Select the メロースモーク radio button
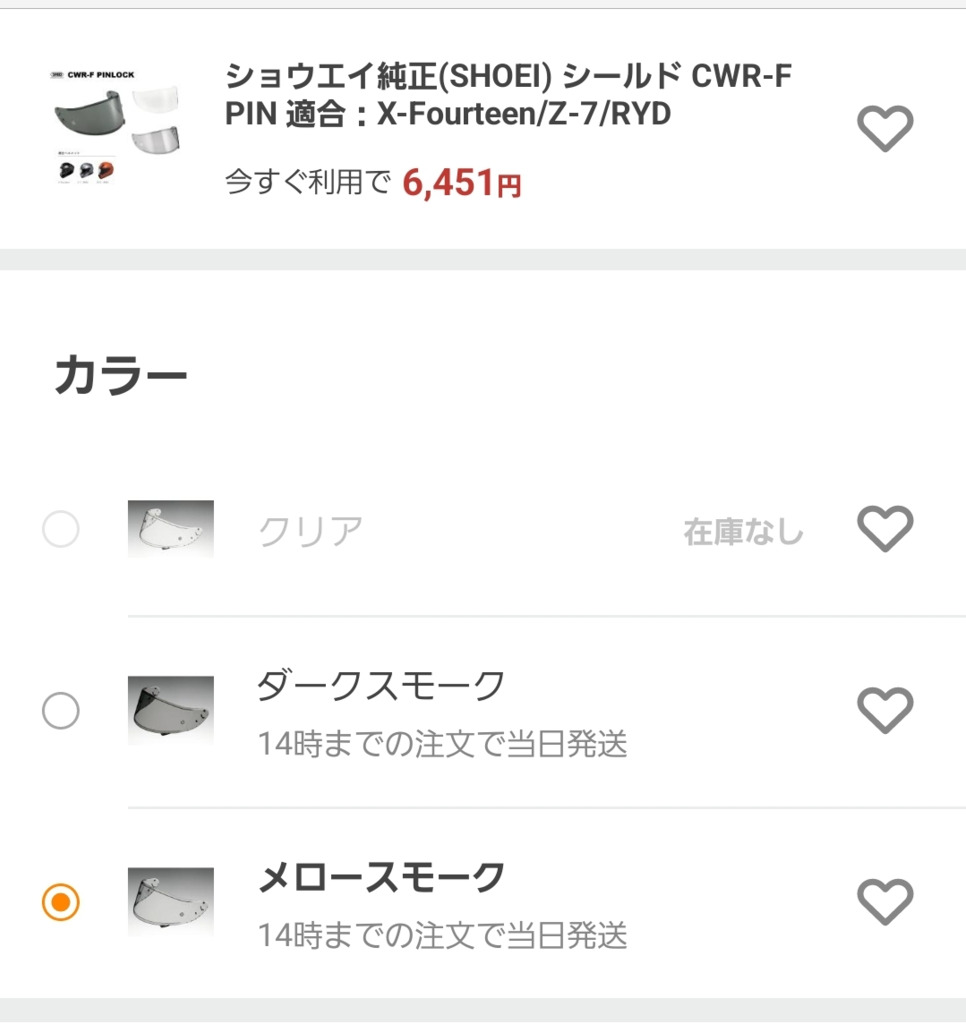966x1024 pixels. [x=61, y=902]
